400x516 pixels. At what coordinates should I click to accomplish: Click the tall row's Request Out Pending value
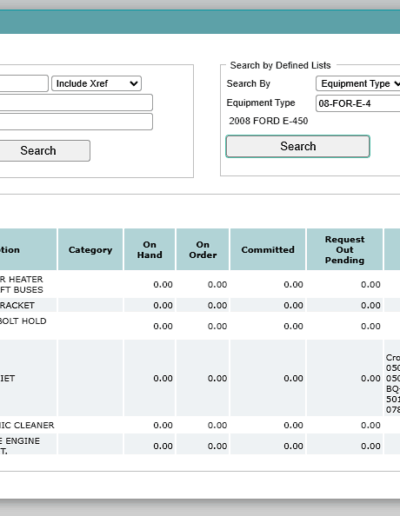click(371, 378)
